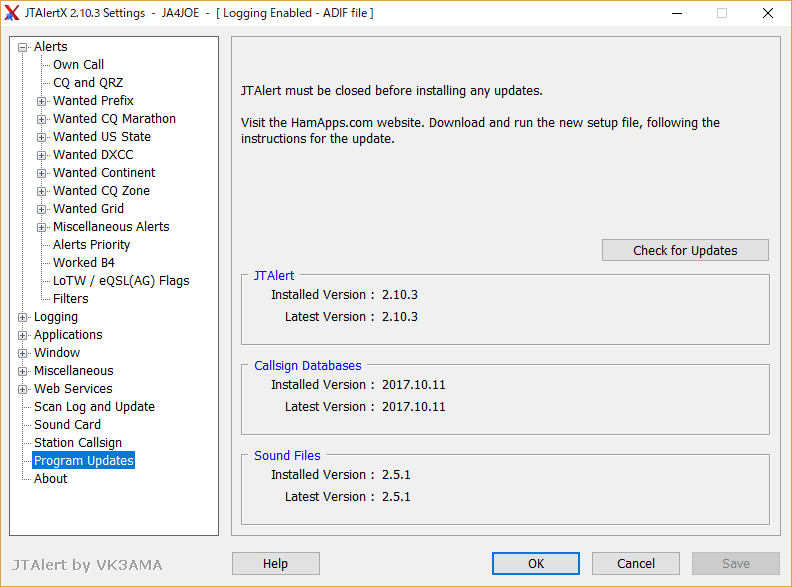Click the JTAlertX red X title icon
The width and height of the screenshot is (792, 587).
click(12, 13)
